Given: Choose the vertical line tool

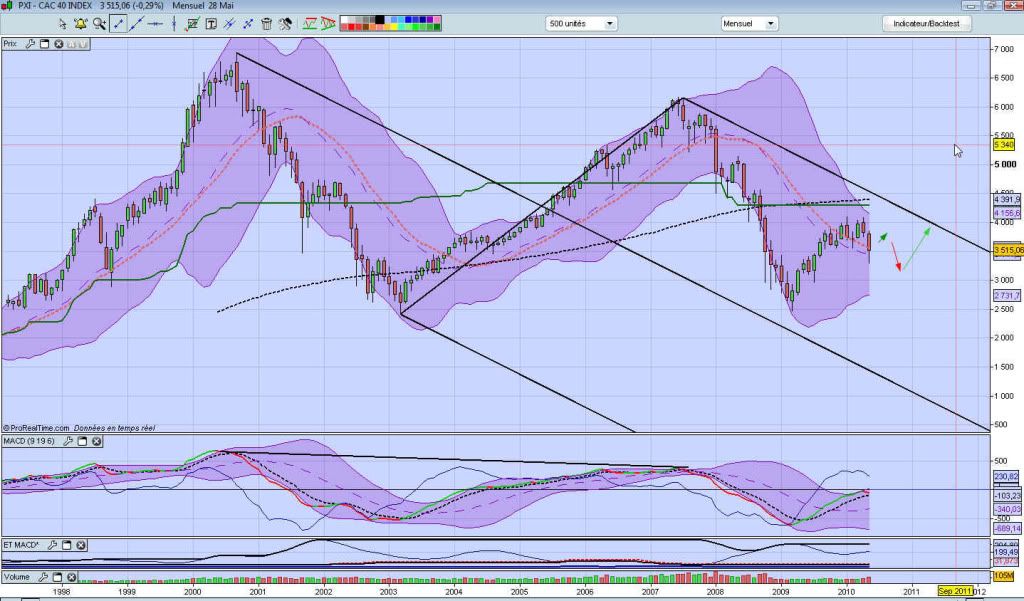Looking at the screenshot, I should point(176,23).
